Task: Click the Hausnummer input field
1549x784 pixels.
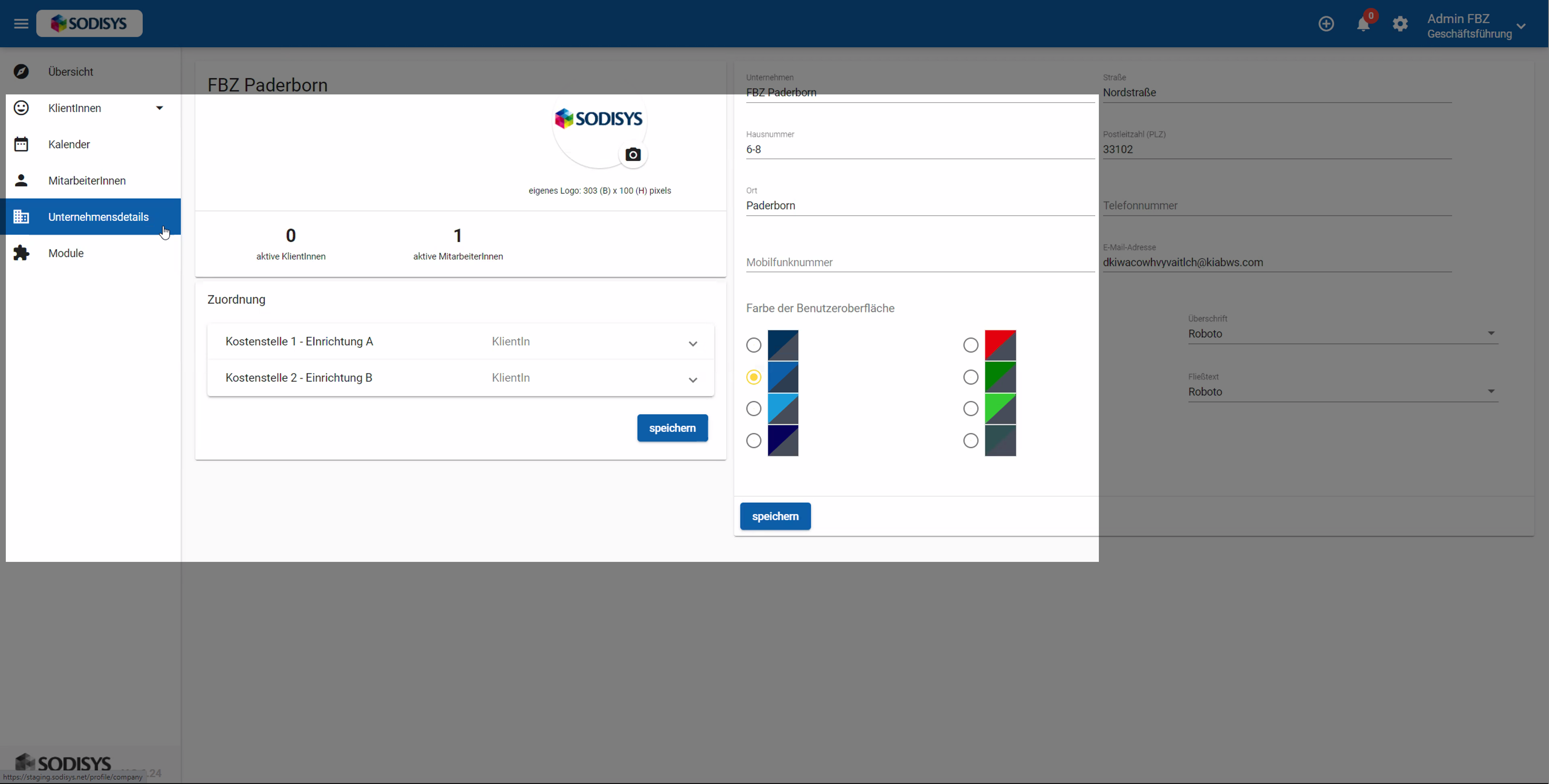Action: (x=920, y=149)
